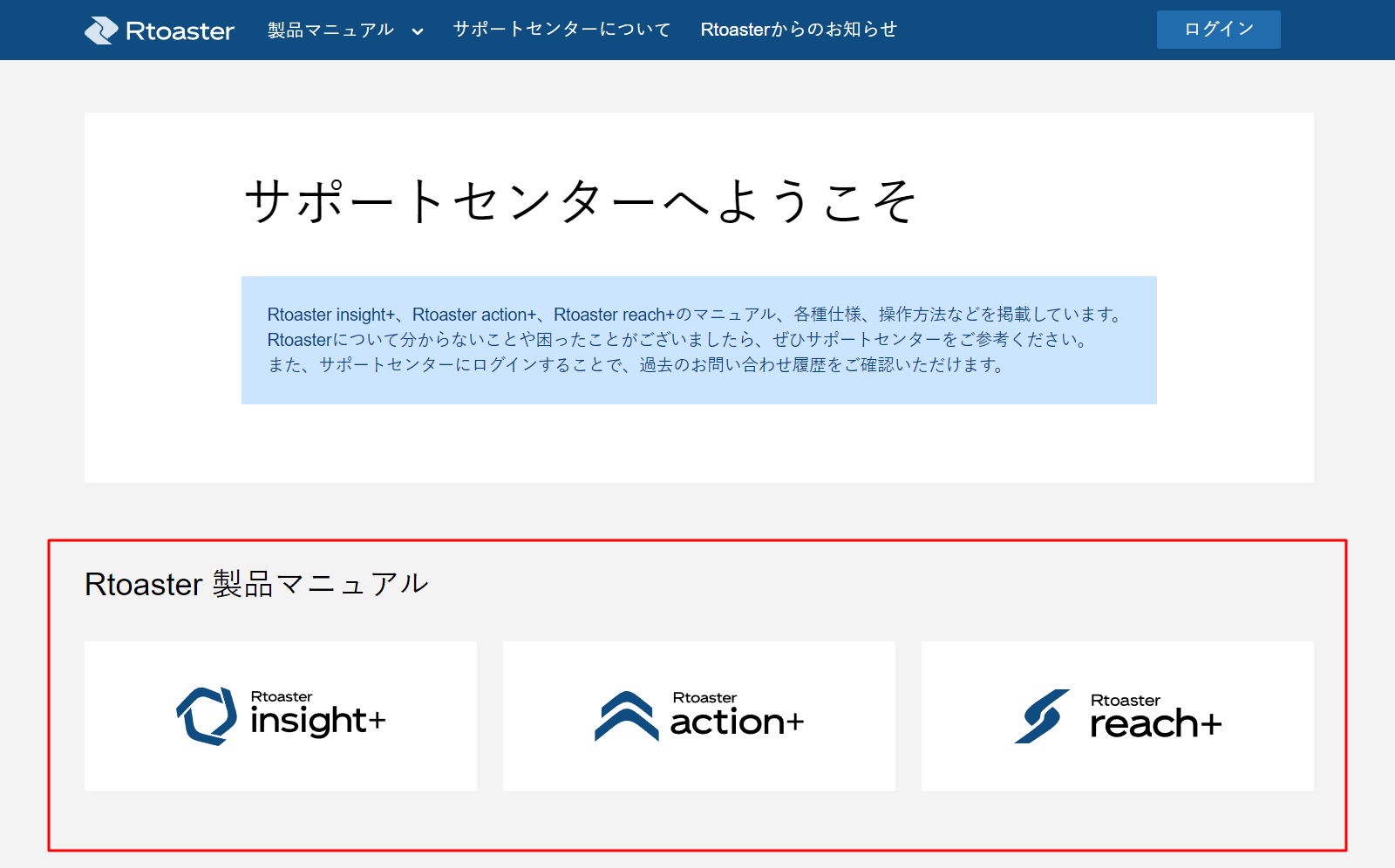This screenshot has width=1395, height=868.
Task: Open Rtoasterからのお知らせ link
Action: 799,30
